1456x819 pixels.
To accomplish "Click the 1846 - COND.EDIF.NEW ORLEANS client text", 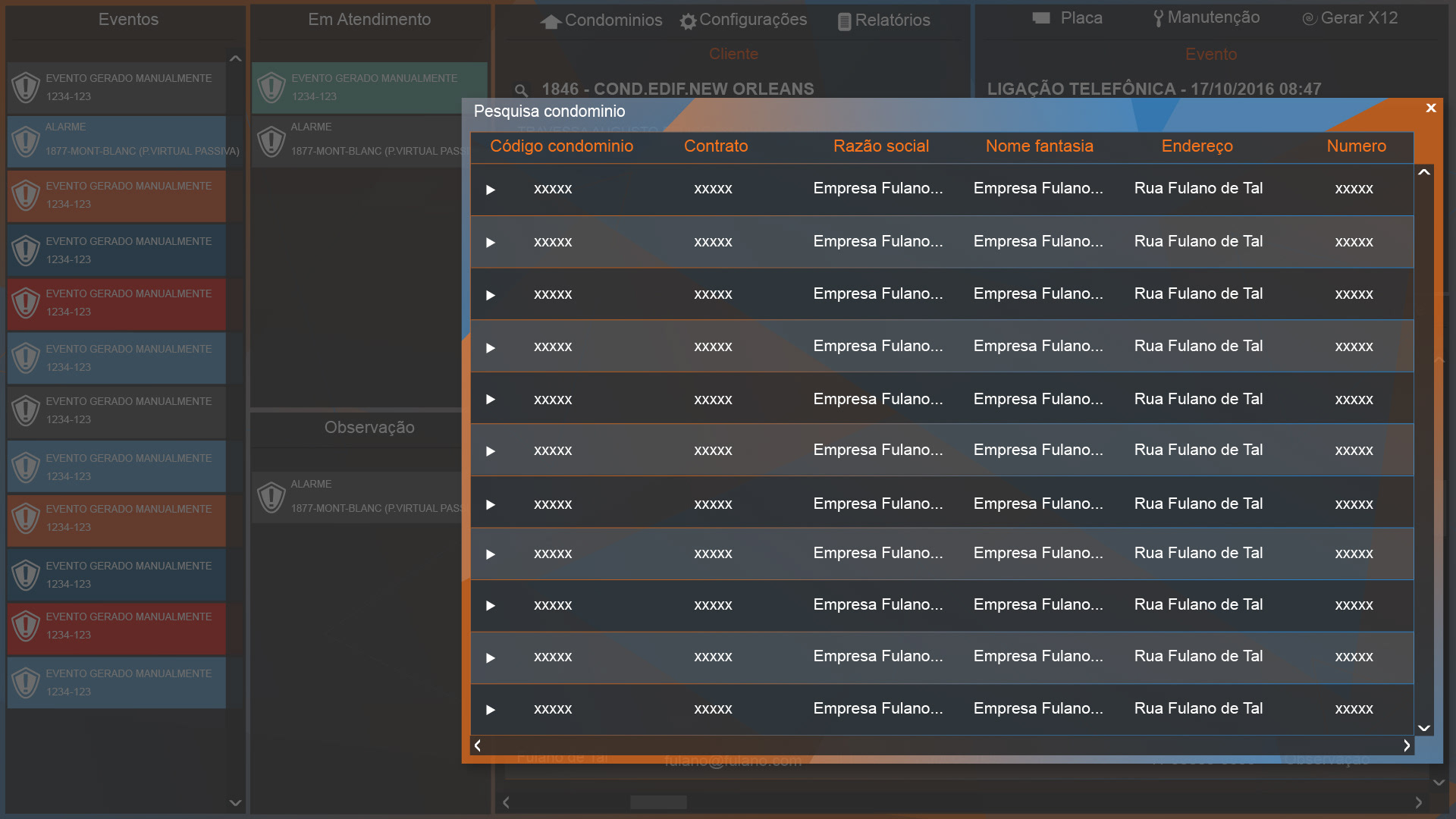I will (x=677, y=89).
